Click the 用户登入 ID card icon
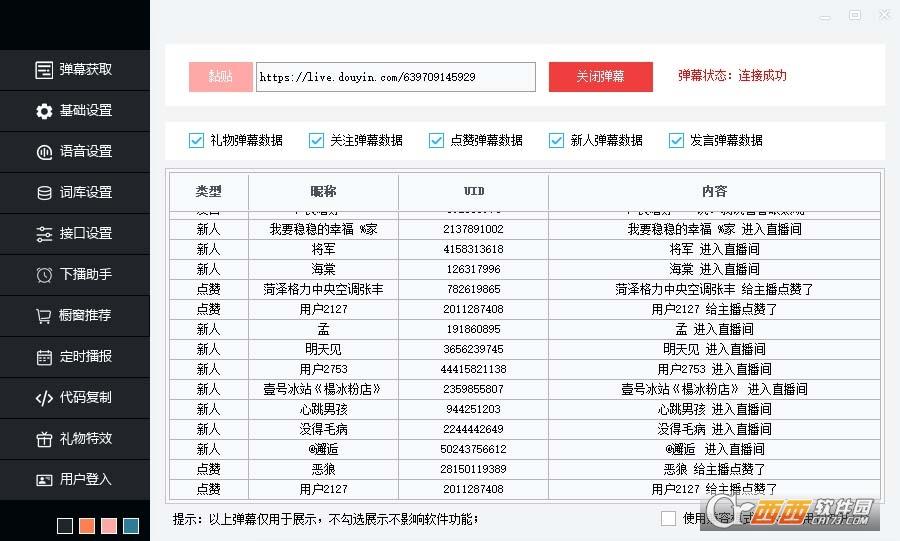The width and height of the screenshot is (900, 541). tap(44, 480)
